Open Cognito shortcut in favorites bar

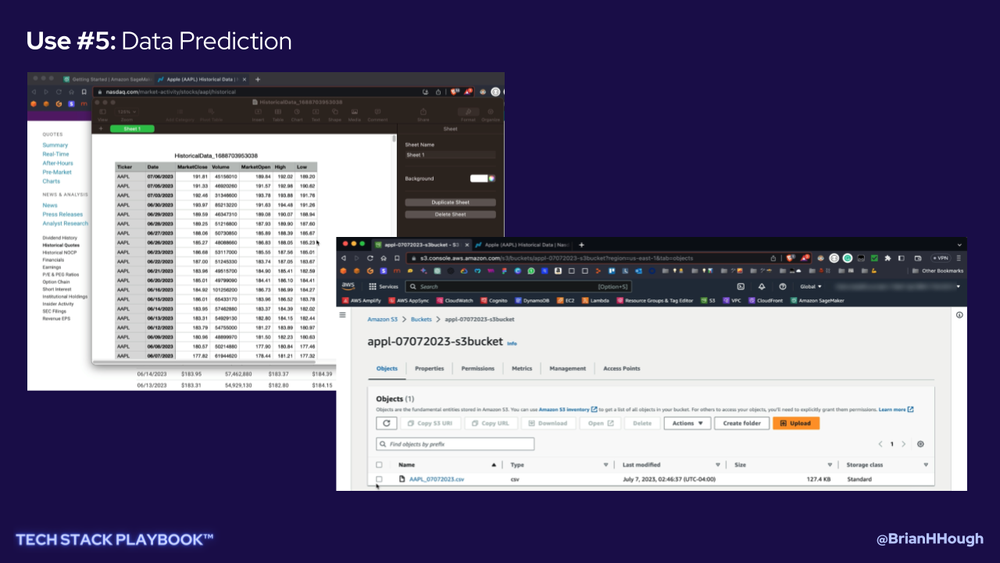pos(494,300)
